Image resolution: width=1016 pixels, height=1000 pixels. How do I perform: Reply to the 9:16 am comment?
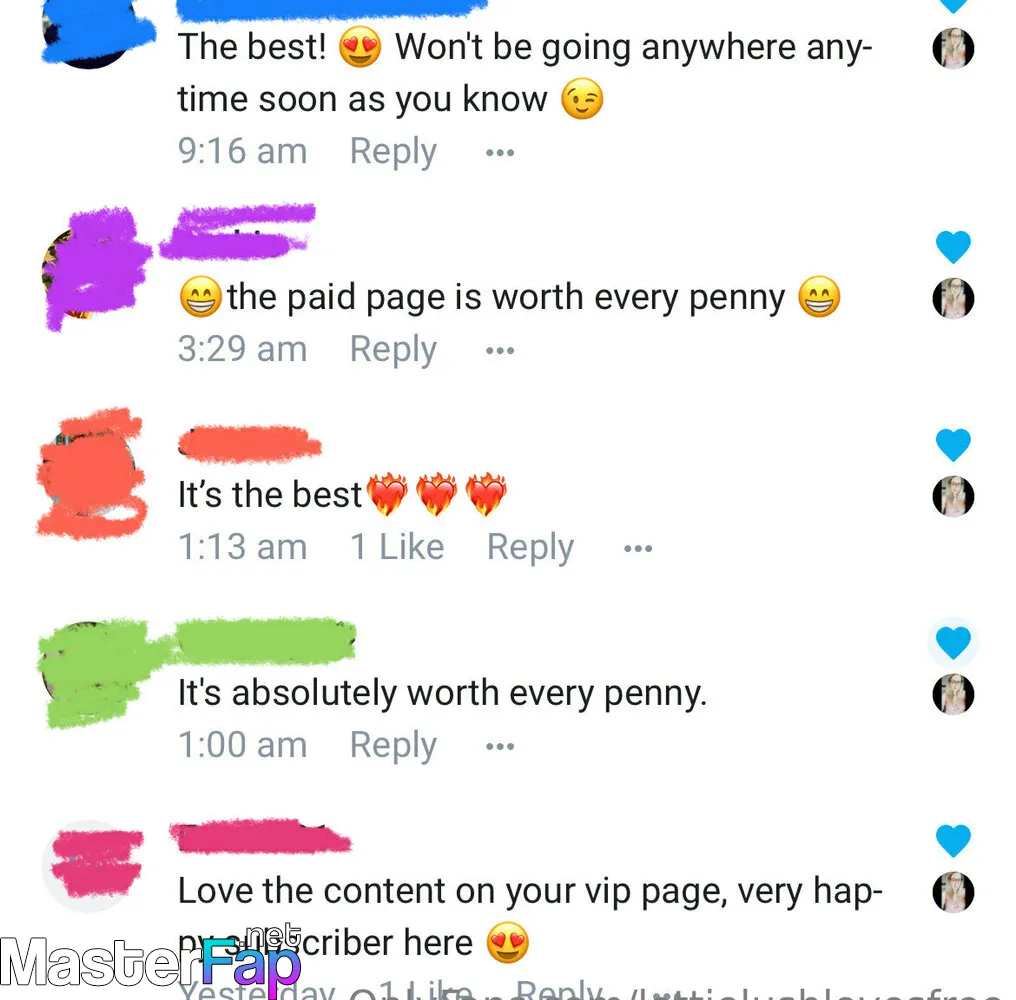coord(393,152)
